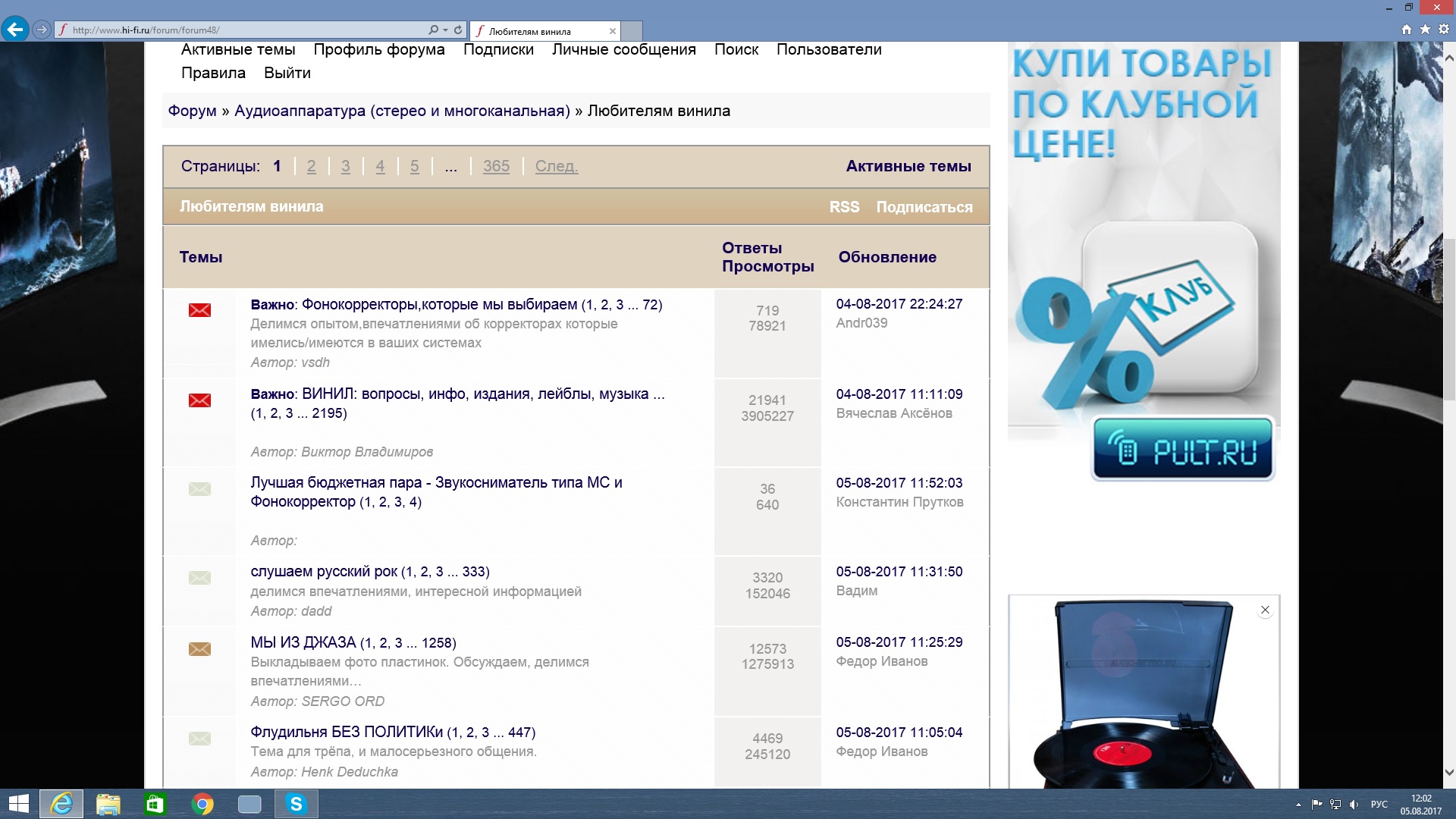Open browser settings gear icon

tap(1444, 30)
